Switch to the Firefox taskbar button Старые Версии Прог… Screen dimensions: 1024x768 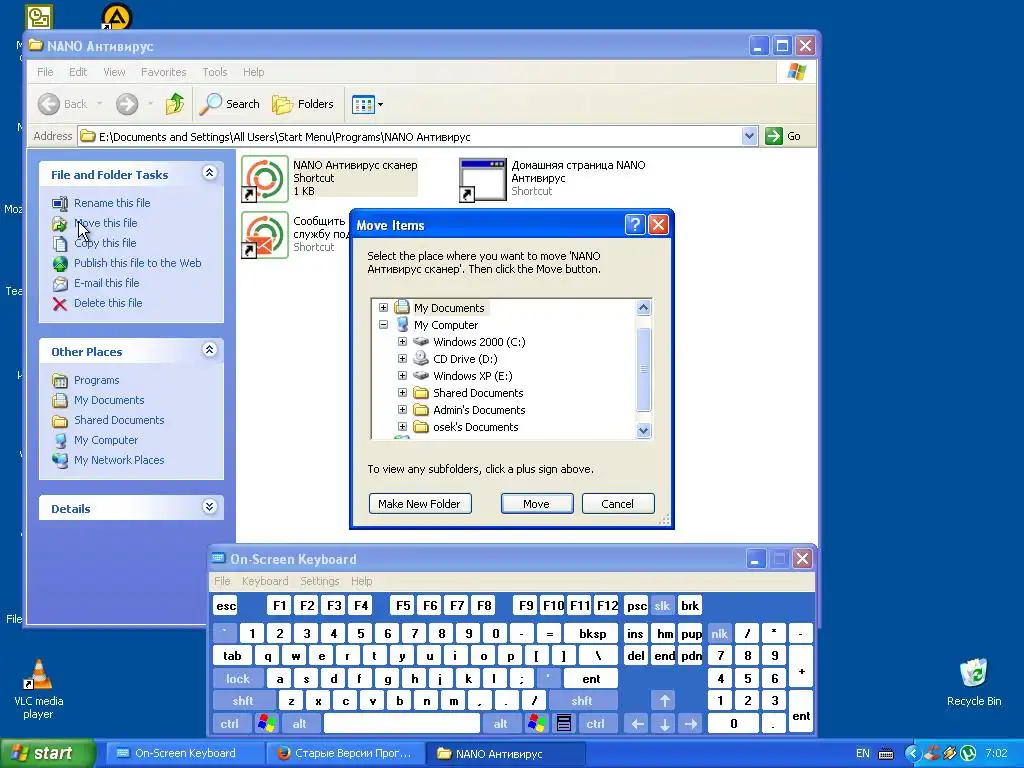pyautogui.click(x=345, y=753)
